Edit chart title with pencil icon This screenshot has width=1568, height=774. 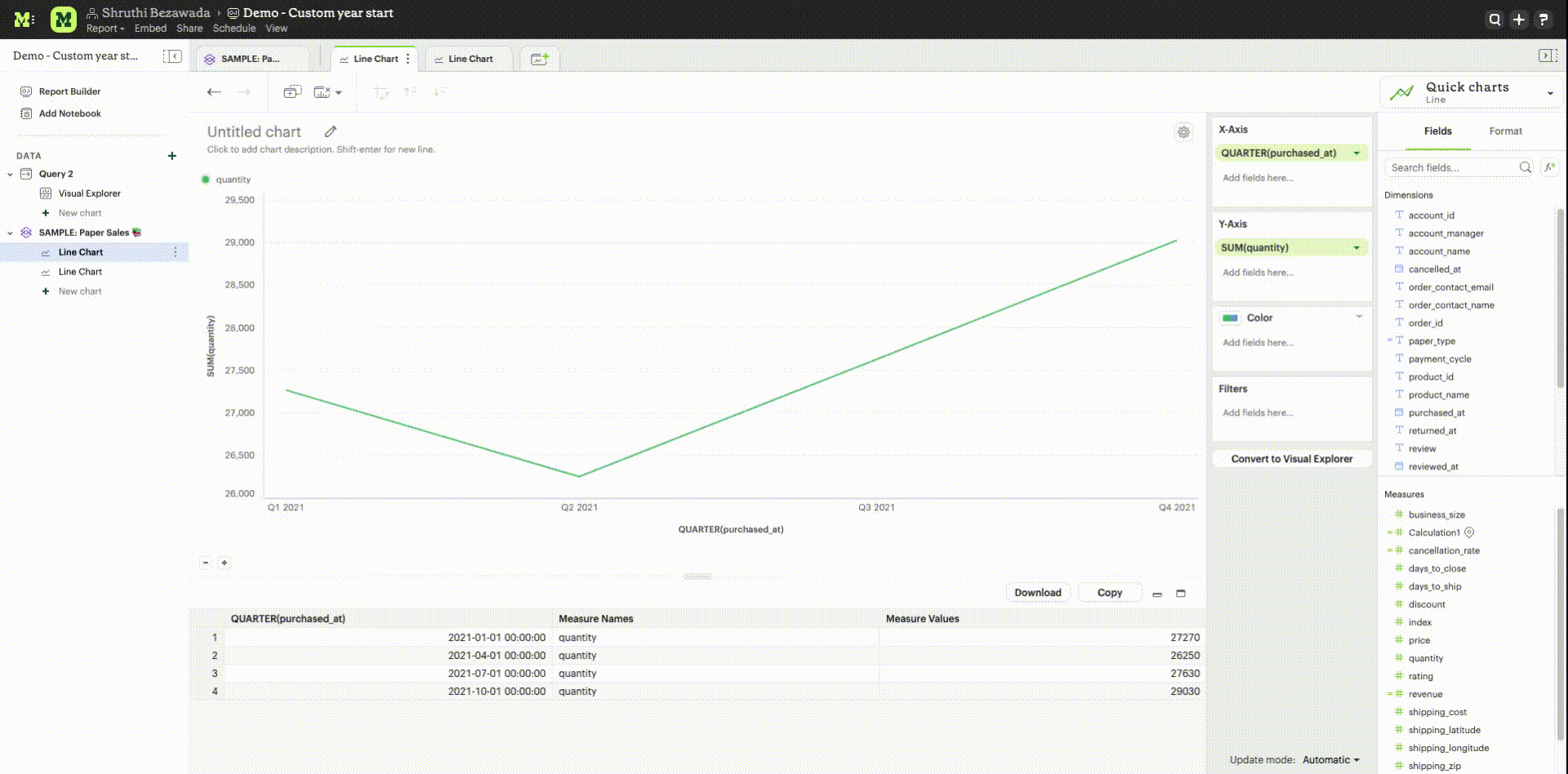(x=331, y=131)
